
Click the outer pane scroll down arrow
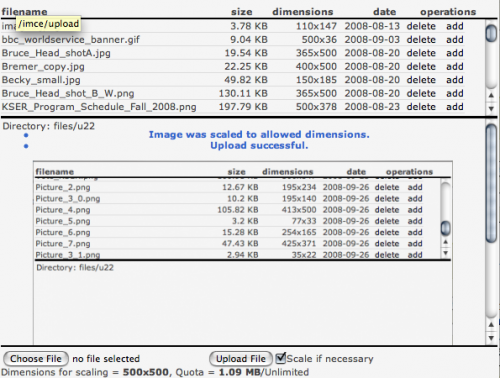coord(491,338)
